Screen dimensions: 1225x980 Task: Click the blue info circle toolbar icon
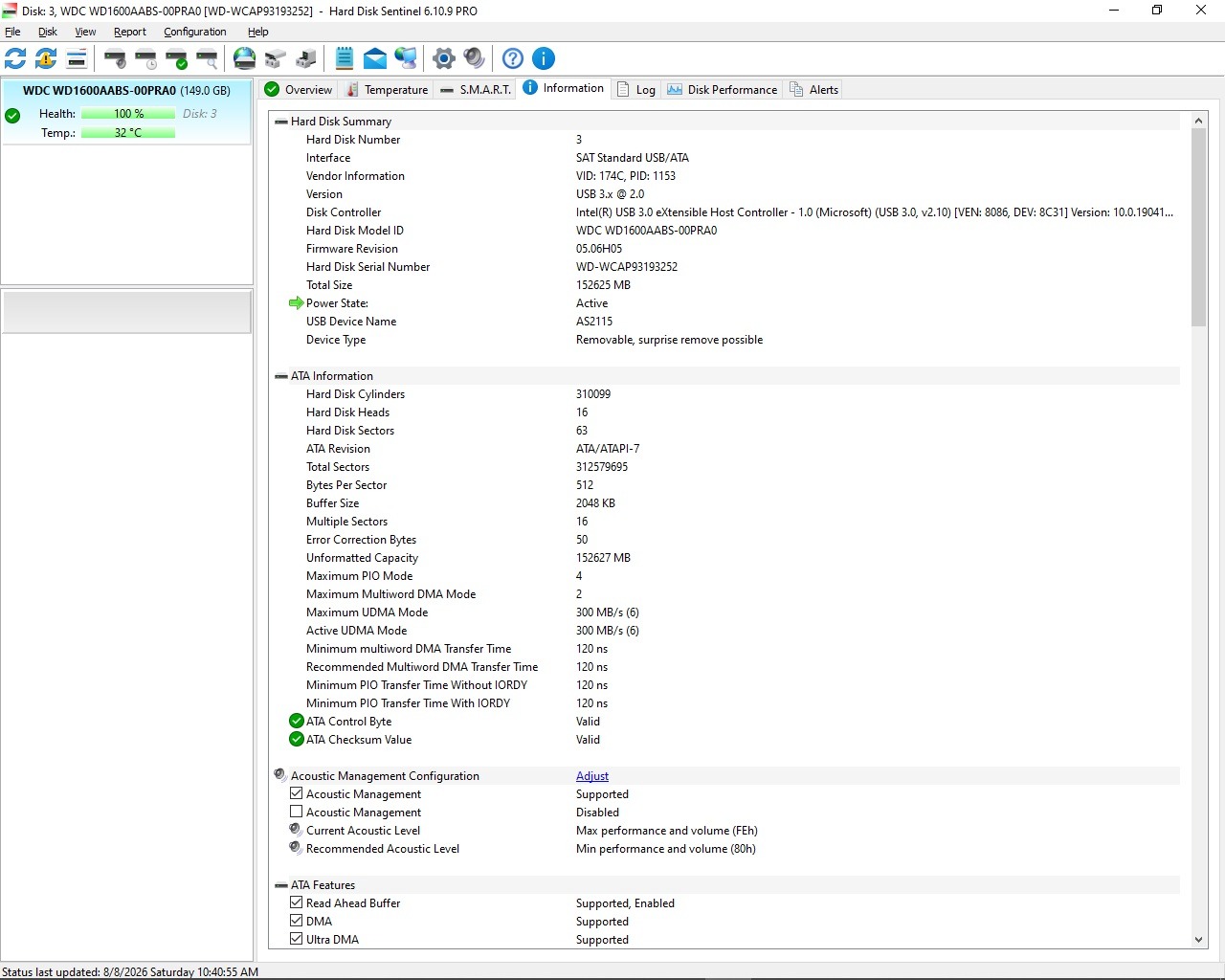[544, 58]
